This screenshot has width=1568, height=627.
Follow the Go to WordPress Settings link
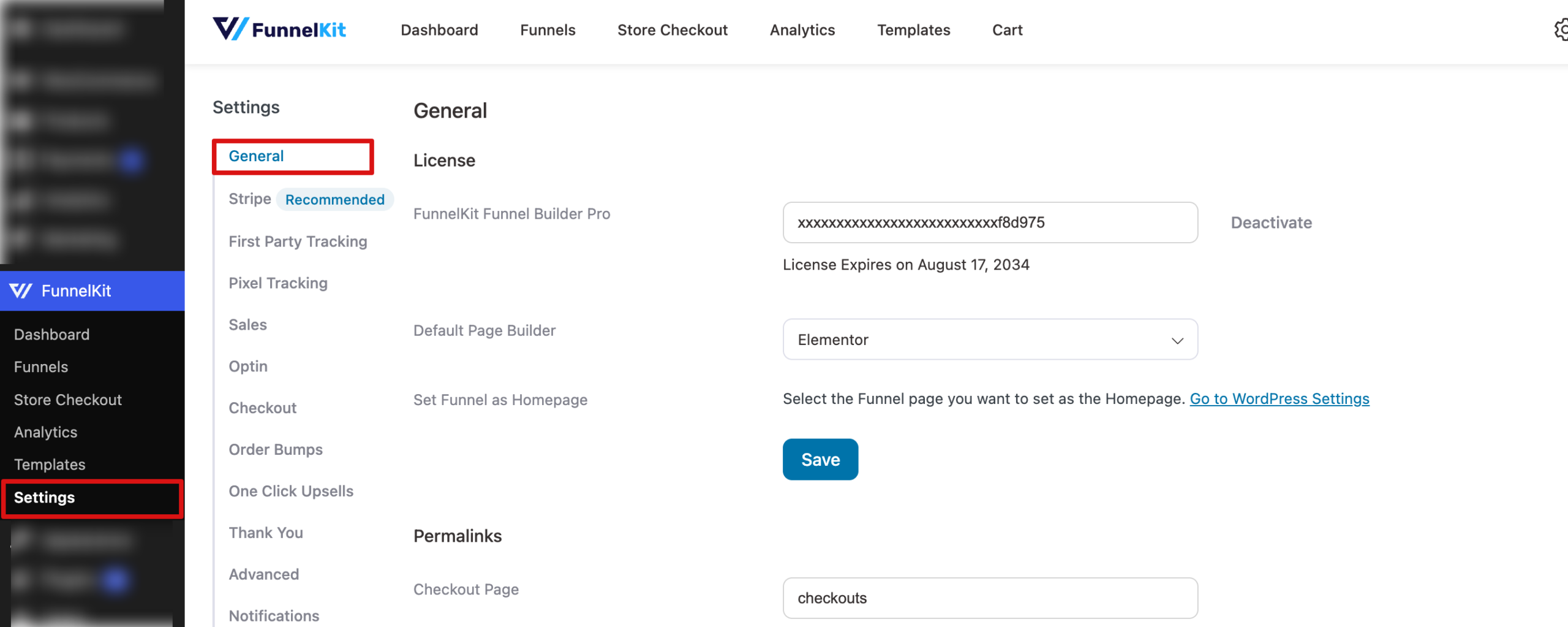point(1279,399)
